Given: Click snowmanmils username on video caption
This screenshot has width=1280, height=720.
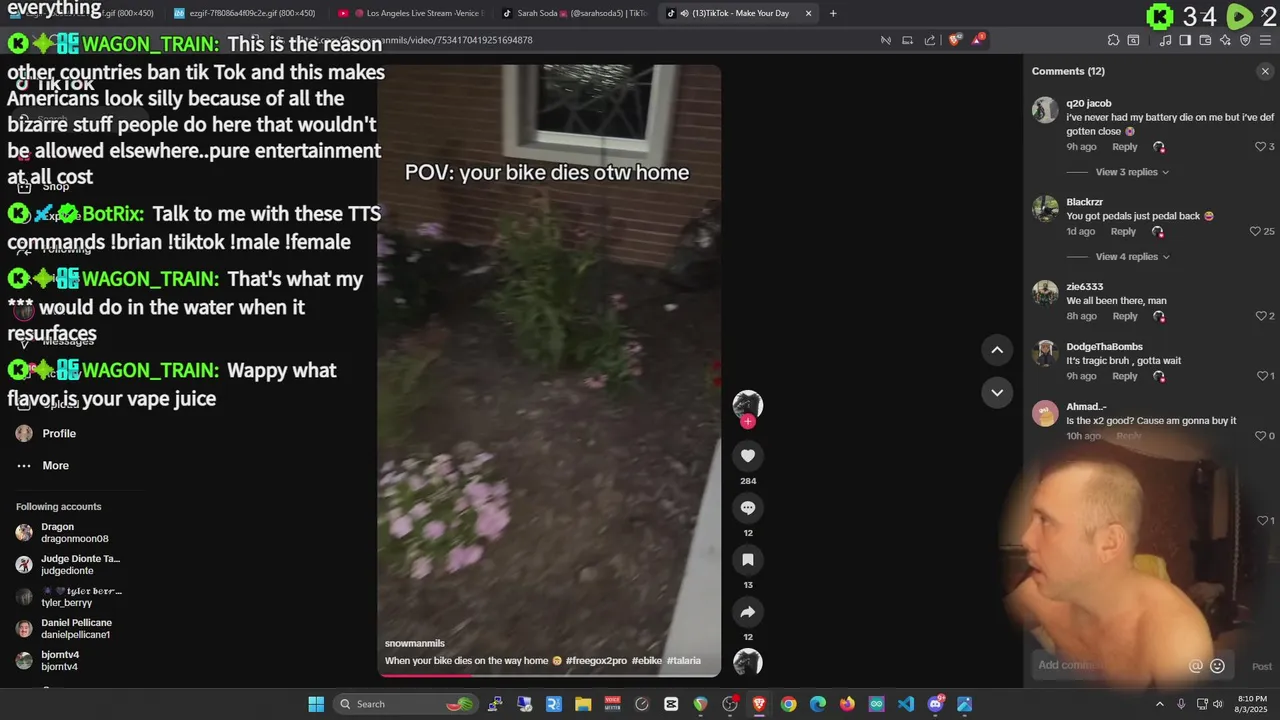Looking at the screenshot, I should [415, 643].
